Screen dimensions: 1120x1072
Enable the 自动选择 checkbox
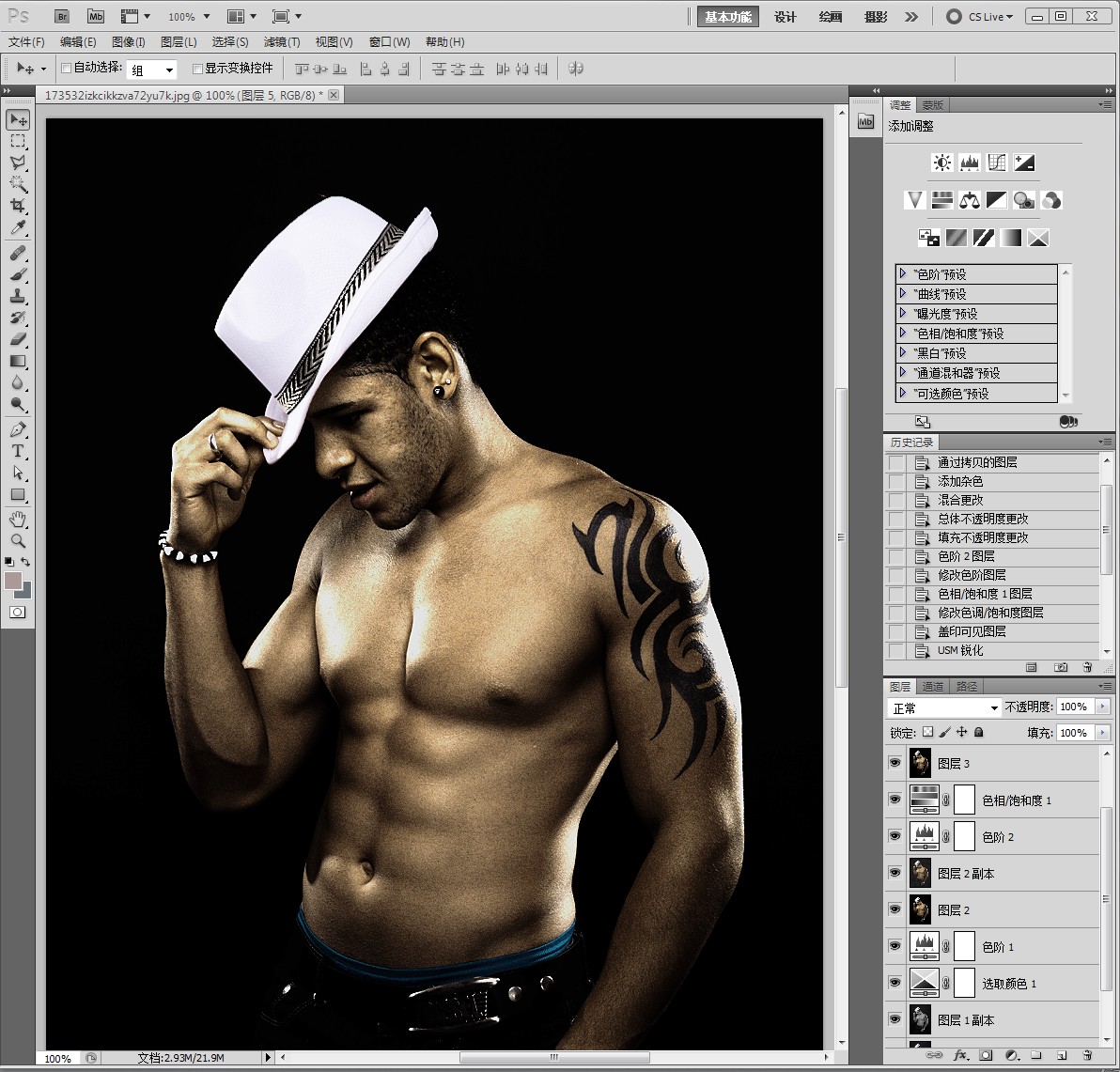pyautogui.click(x=66, y=68)
